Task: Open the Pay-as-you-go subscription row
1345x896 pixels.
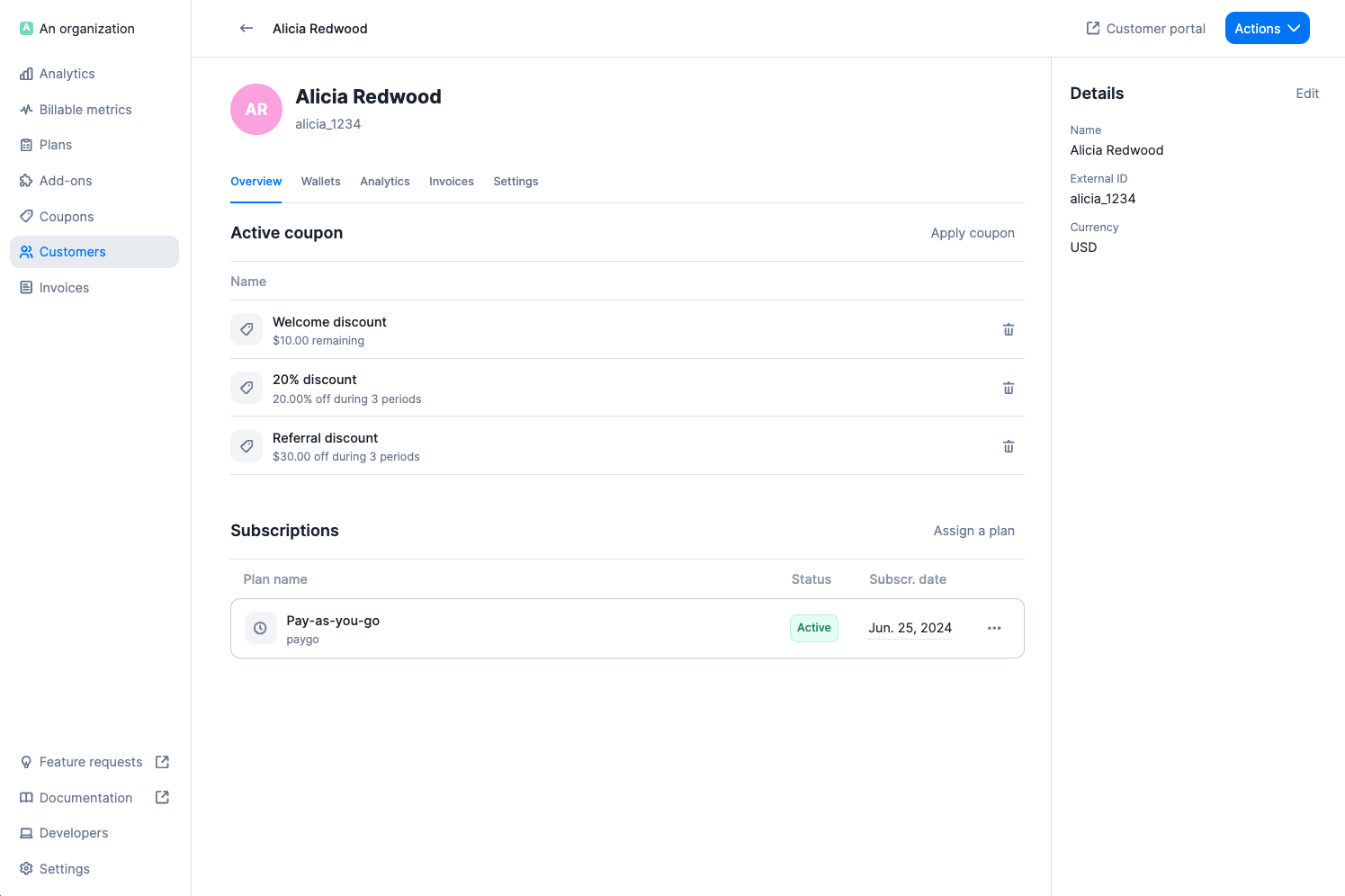Action: point(627,628)
